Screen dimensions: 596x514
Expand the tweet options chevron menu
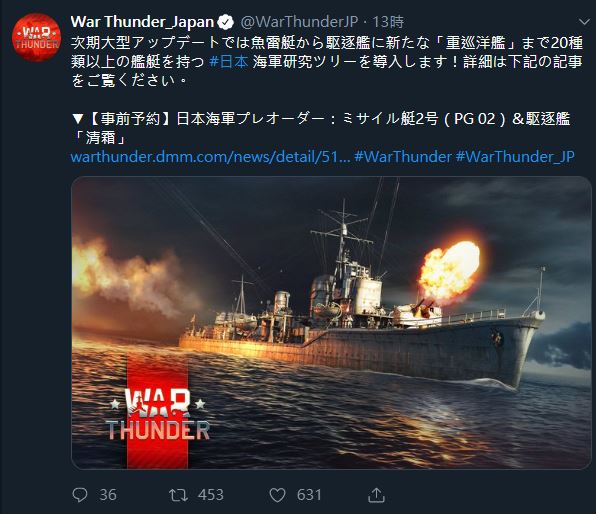pyautogui.click(x=584, y=22)
